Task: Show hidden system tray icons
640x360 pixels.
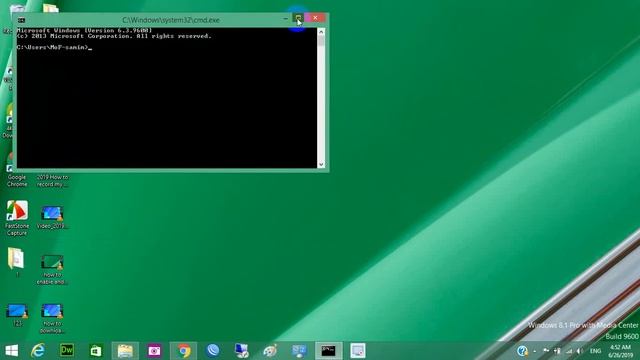Action: click(535, 351)
